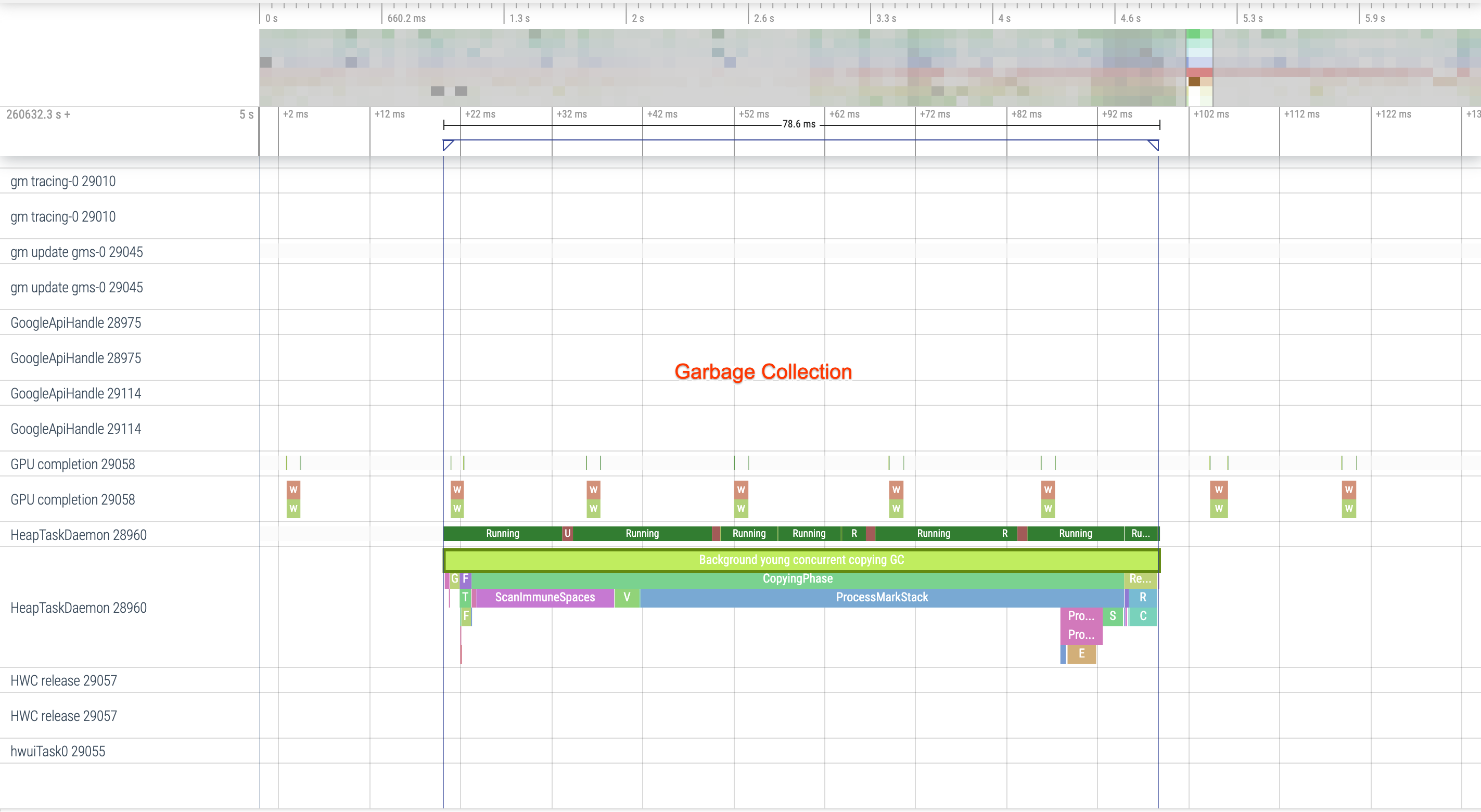Click the 78.6 ms selection duration marker
The height and width of the screenshot is (812, 1481).
799,123
